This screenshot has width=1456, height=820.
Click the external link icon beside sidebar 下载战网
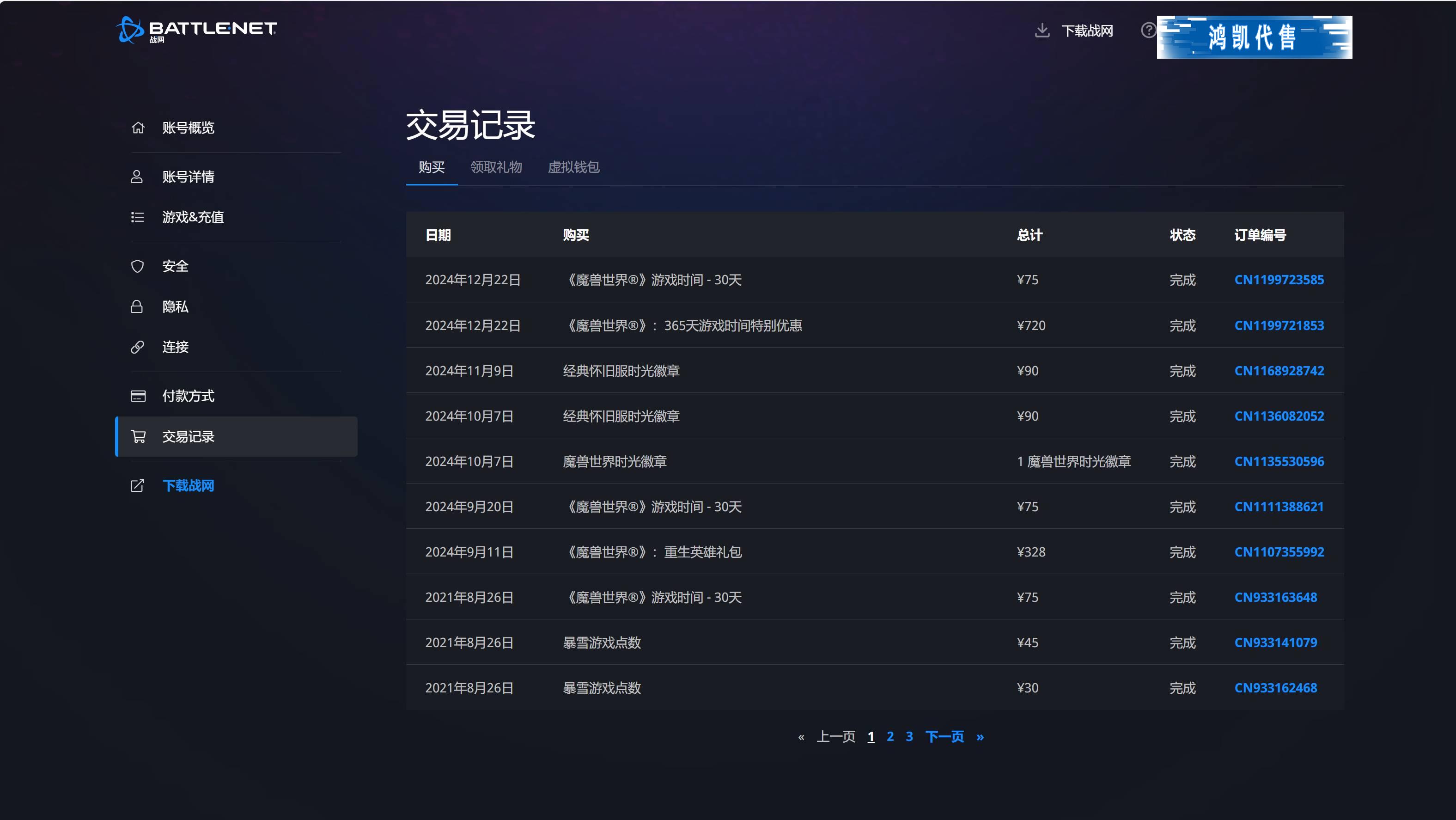[x=137, y=485]
